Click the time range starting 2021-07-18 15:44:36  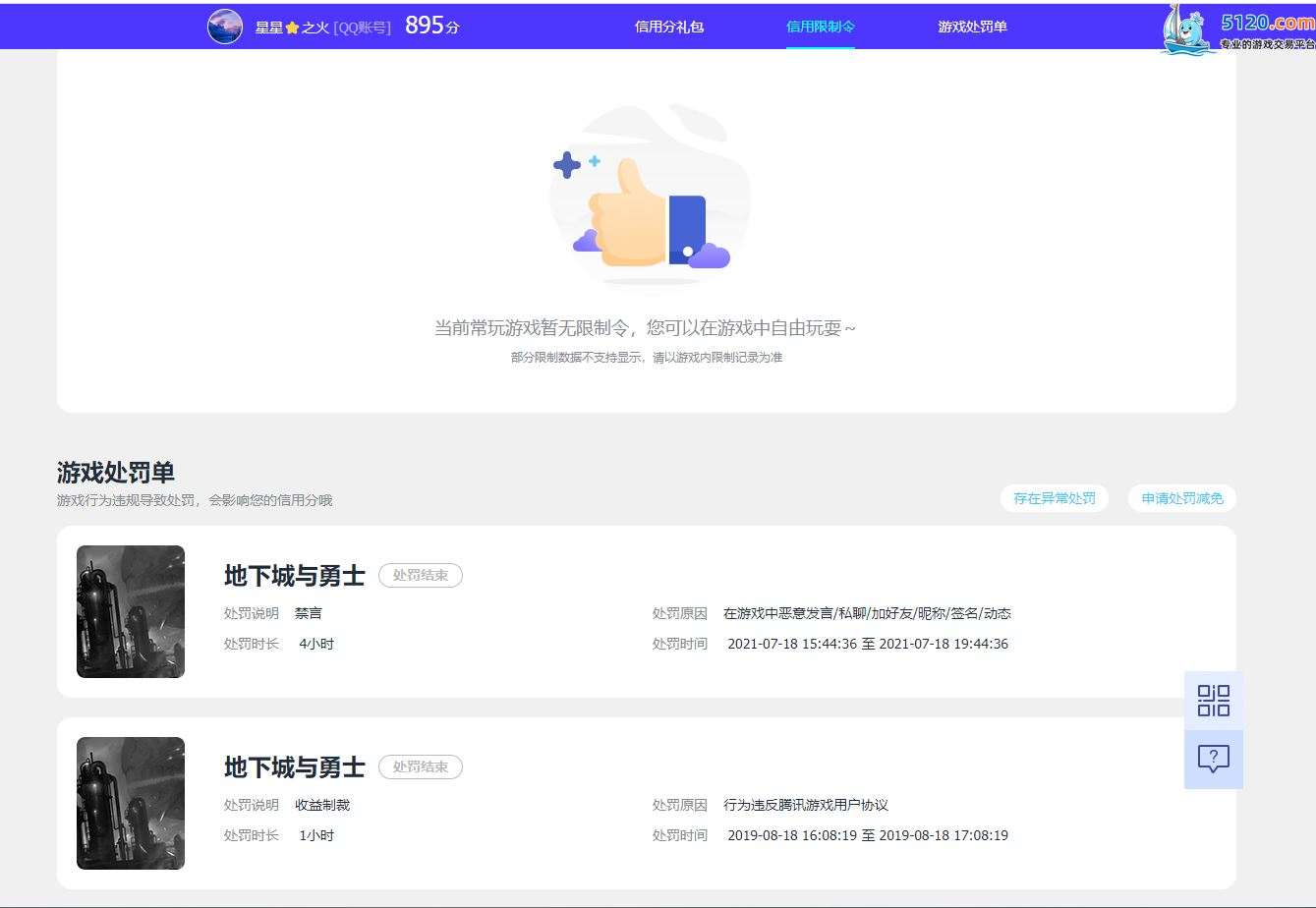pos(868,644)
